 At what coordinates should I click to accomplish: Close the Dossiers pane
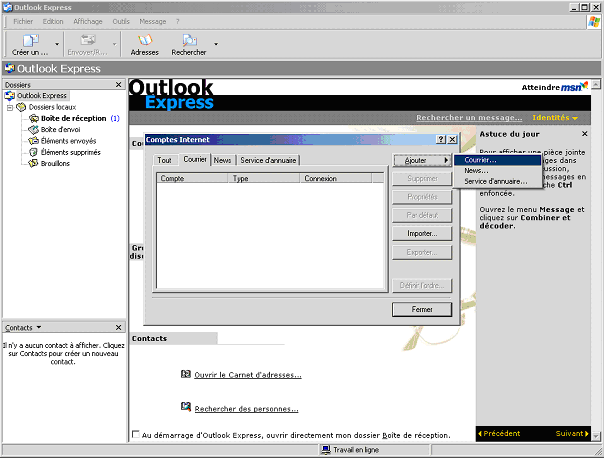pos(119,85)
